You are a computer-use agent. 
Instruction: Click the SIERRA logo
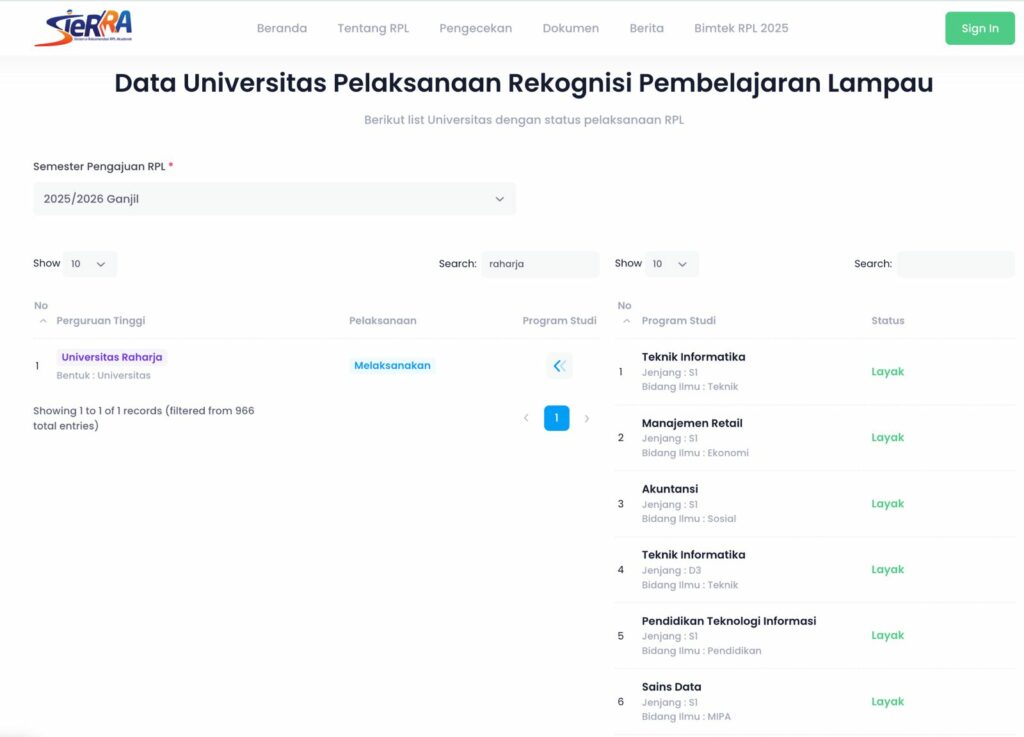pos(83,28)
